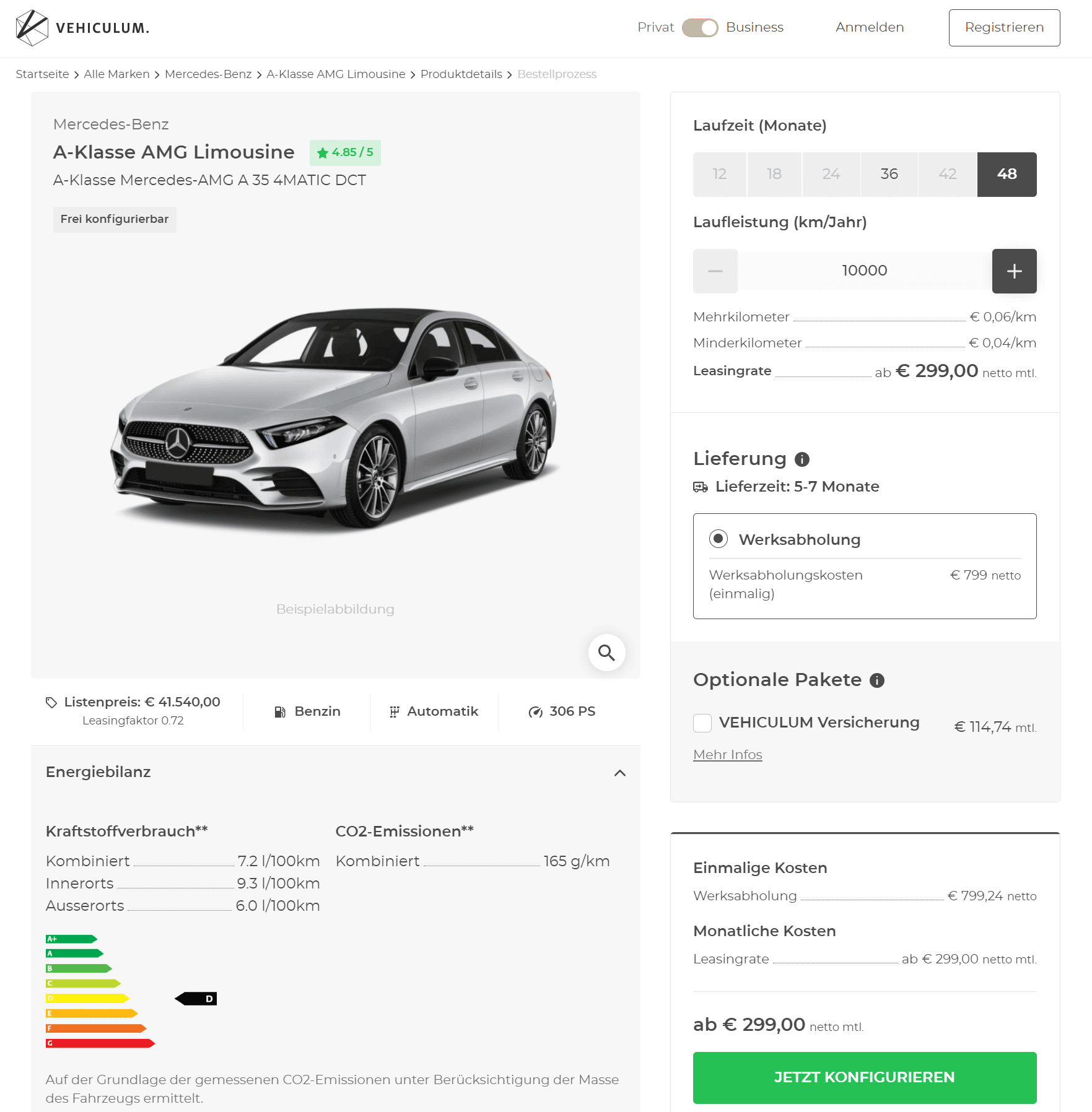Image resolution: width=1092 pixels, height=1112 pixels.
Task: Increase Laufleistung with plus button
Action: 1015,271
